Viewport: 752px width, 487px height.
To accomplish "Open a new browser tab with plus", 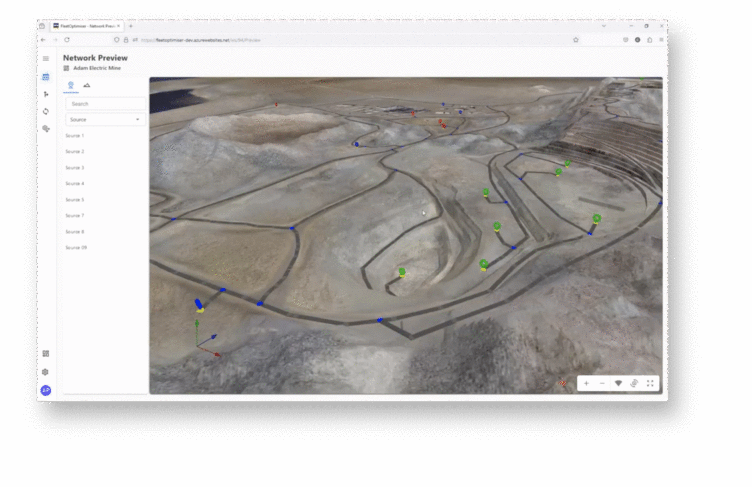I will point(130,26).
